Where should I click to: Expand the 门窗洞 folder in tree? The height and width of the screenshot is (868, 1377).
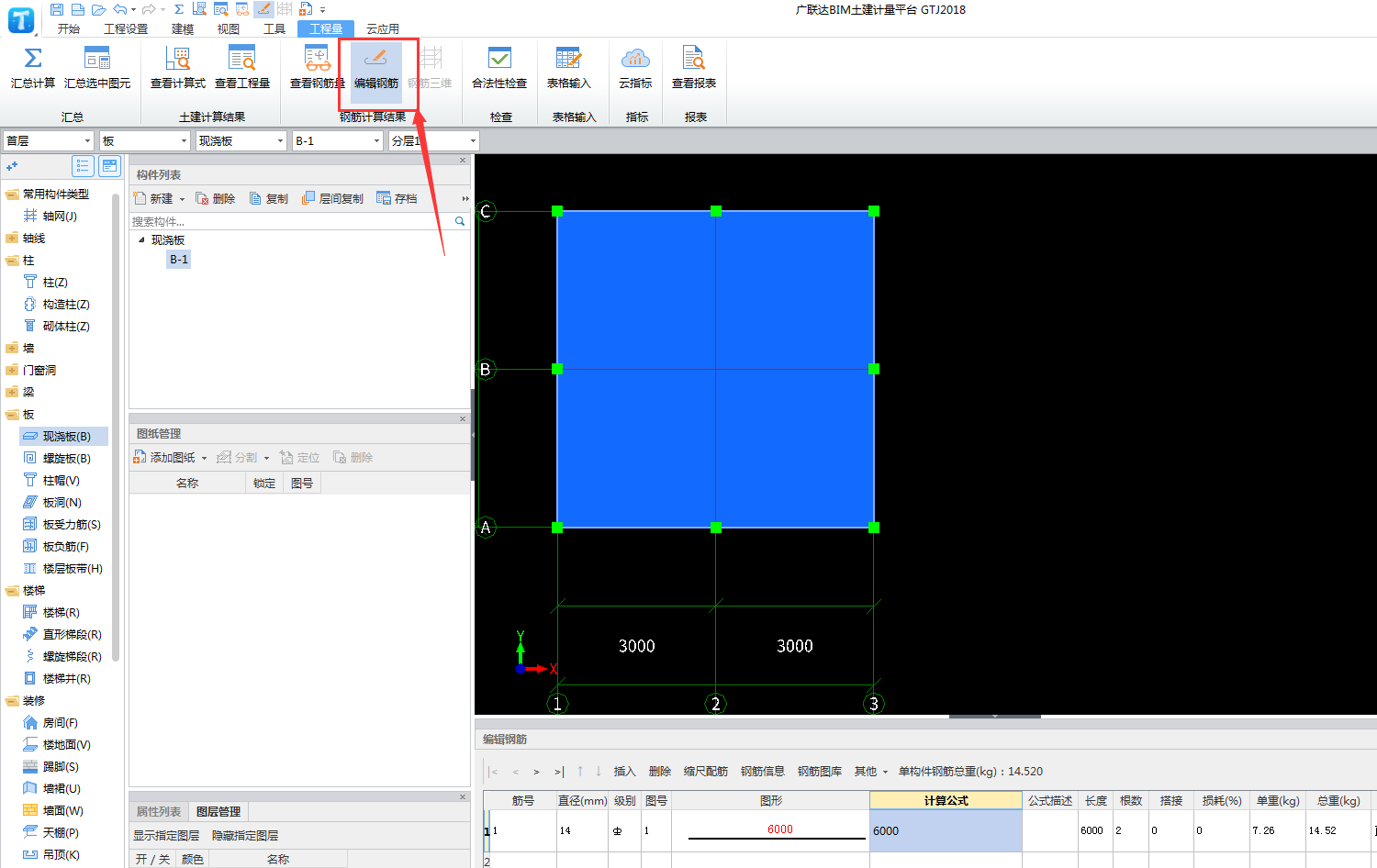coord(12,371)
